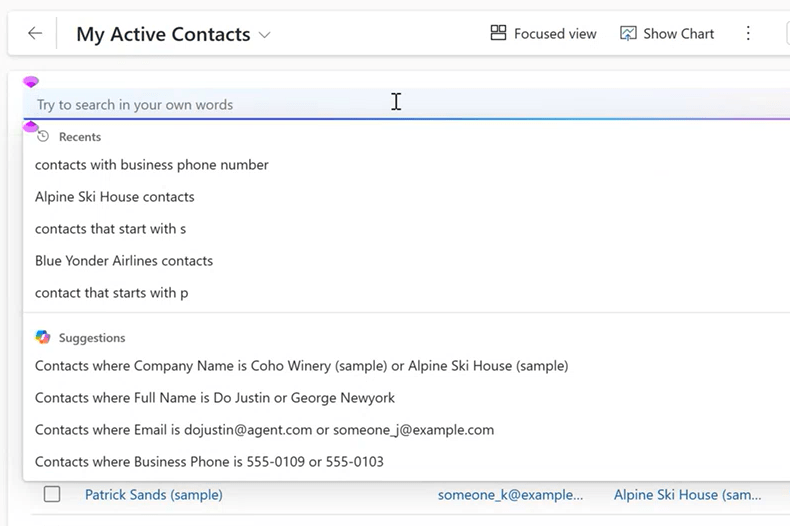Pick recent search 'contacts that start with s'
The height and width of the screenshot is (526, 790).
tap(111, 229)
